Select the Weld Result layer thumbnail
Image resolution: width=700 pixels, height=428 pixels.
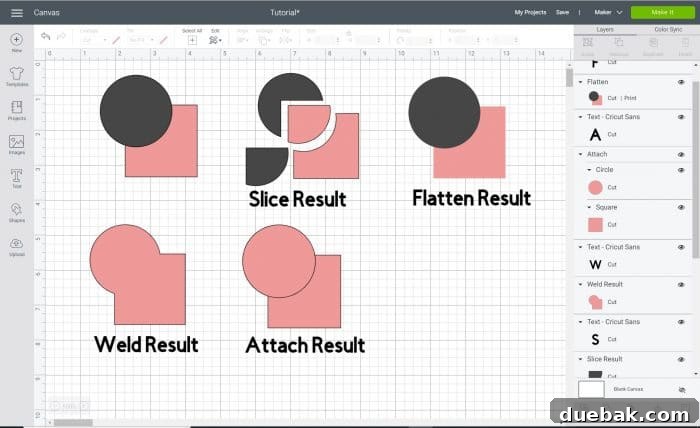[595, 302]
